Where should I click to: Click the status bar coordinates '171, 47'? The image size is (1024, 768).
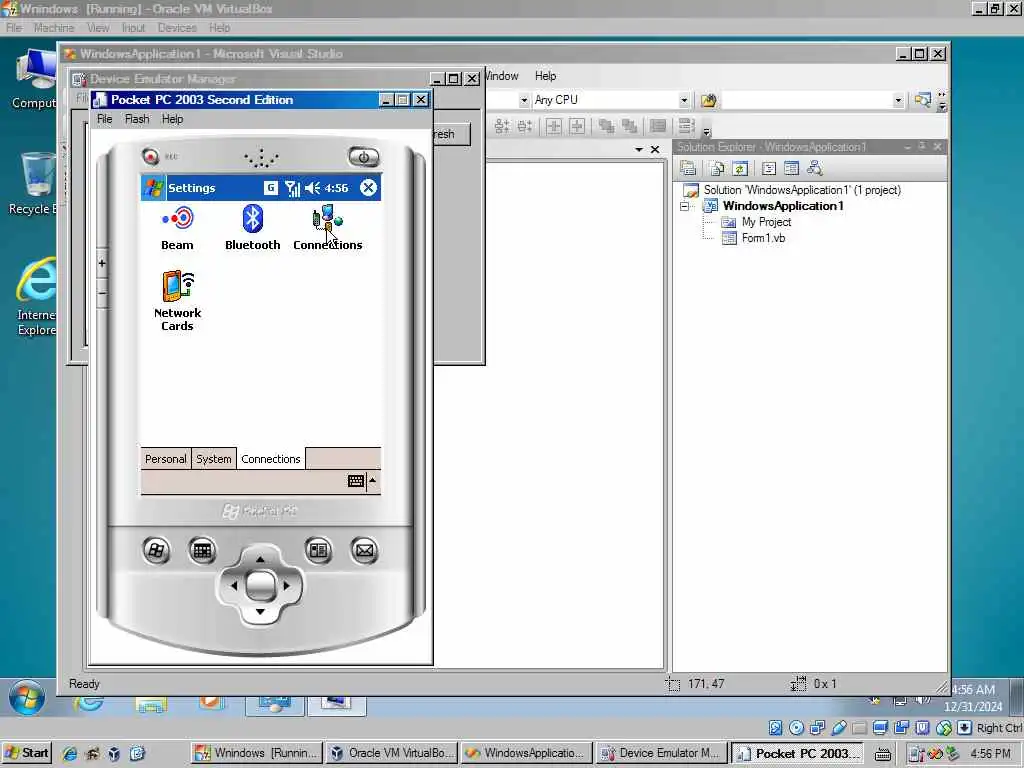coord(706,684)
